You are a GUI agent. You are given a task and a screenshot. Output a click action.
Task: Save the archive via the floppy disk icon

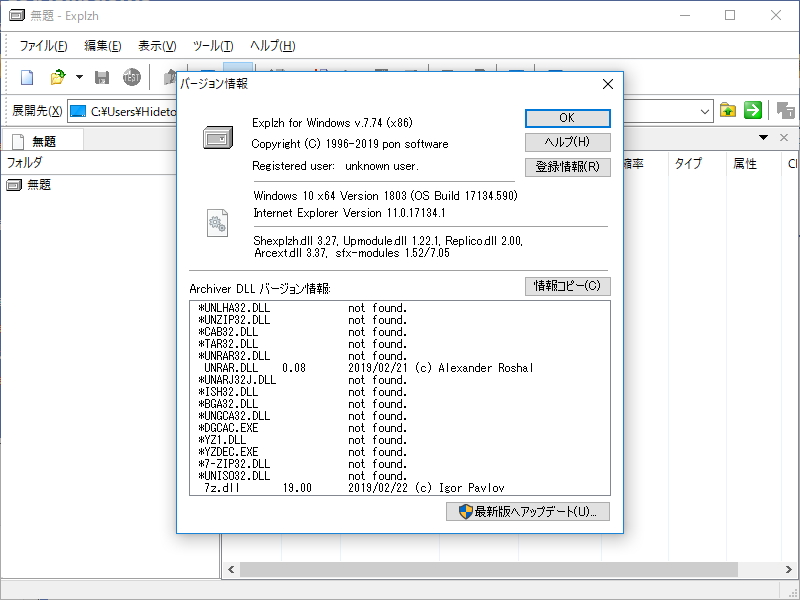(x=103, y=76)
